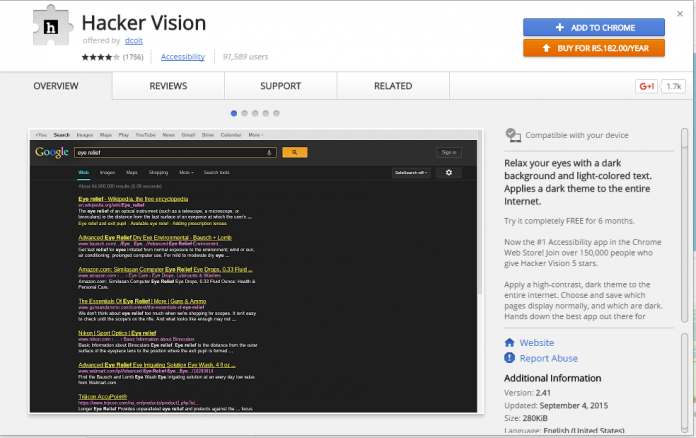Click the Additional Information heading
Screen dimensions: 696x438
[x=553, y=378]
